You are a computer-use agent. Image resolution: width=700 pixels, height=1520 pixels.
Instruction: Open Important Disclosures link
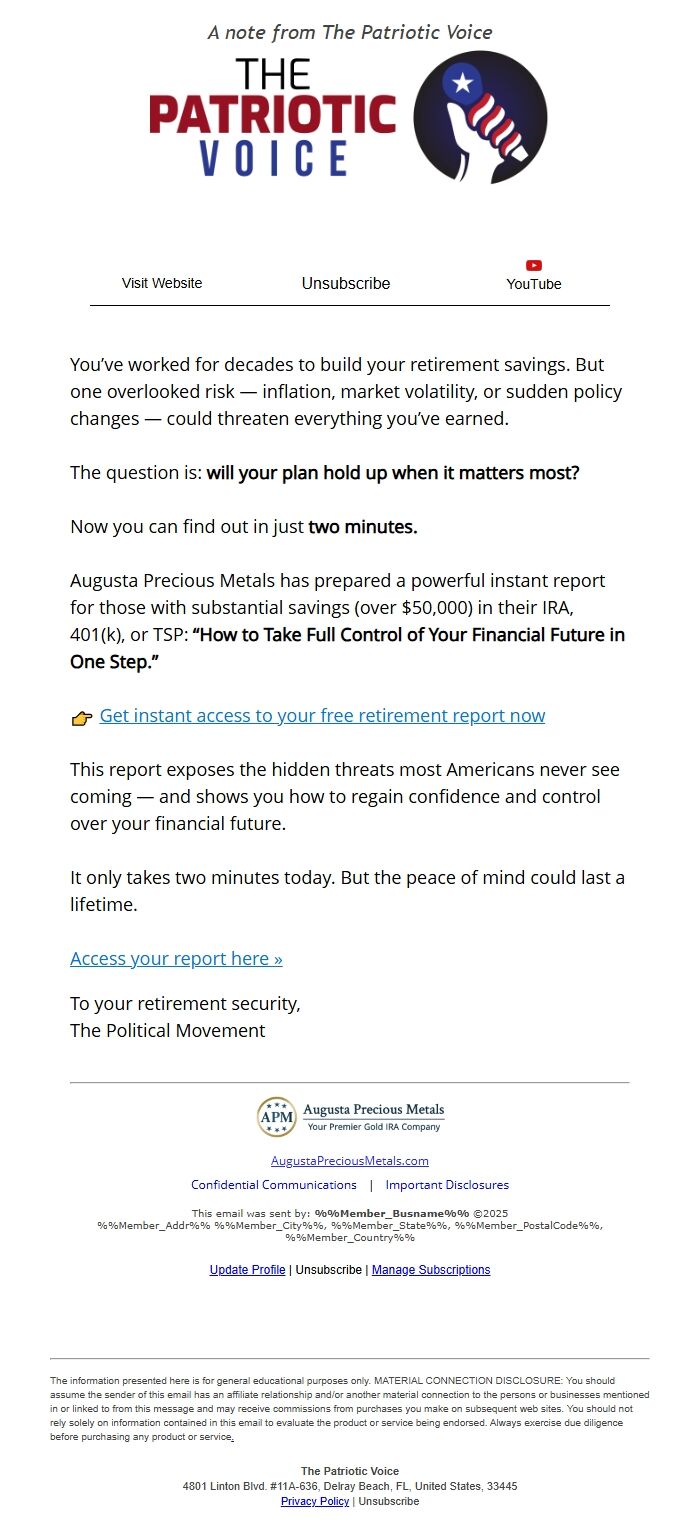pyautogui.click(x=447, y=1185)
